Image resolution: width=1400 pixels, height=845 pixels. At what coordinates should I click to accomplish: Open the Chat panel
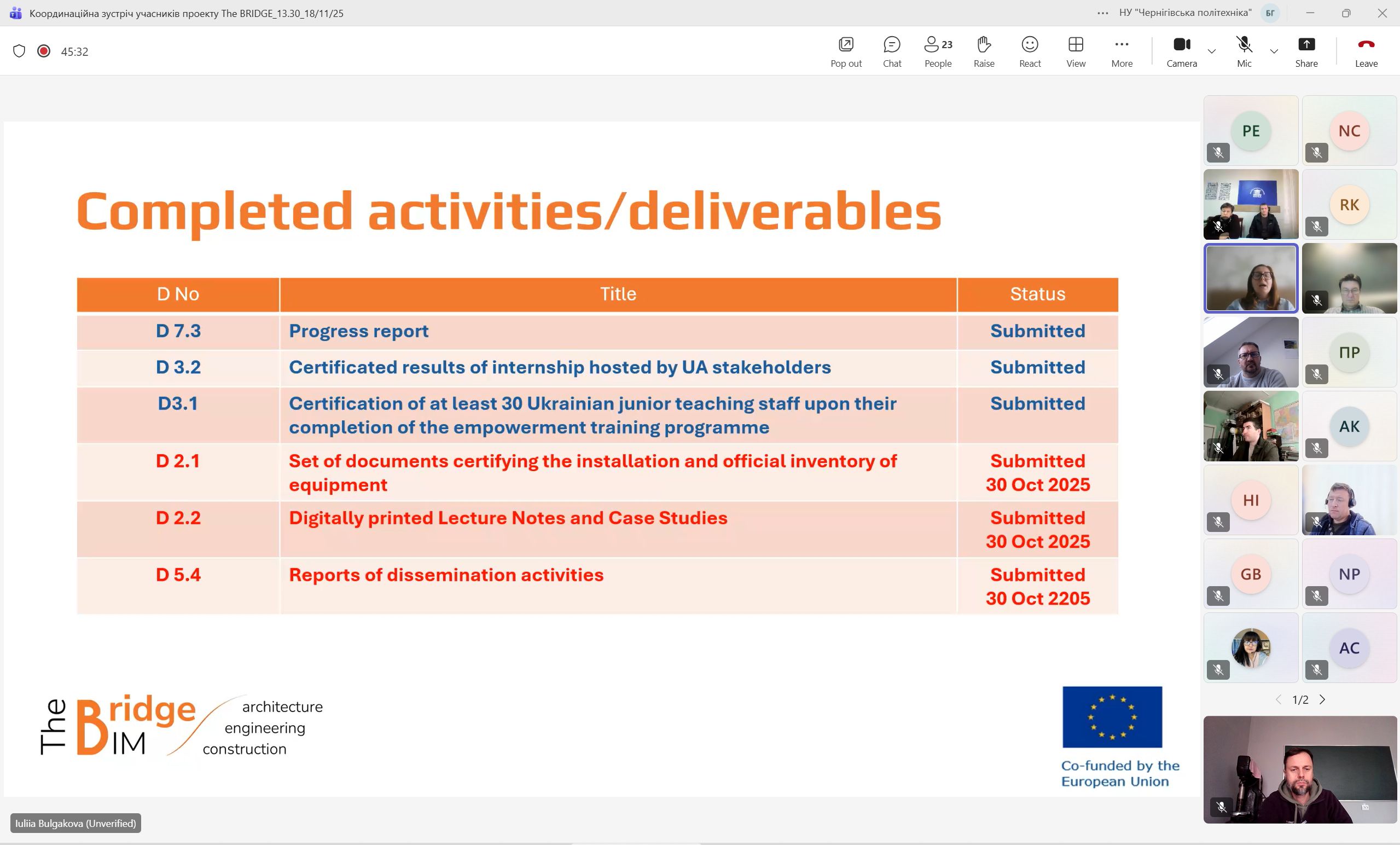(891, 50)
